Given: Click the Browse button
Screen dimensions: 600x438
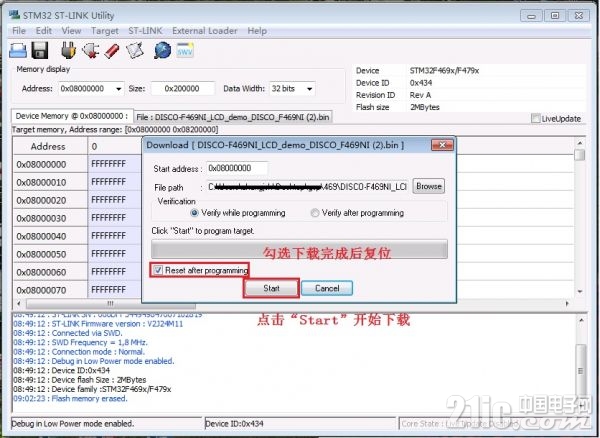Looking at the screenshot, I should 429,186.
